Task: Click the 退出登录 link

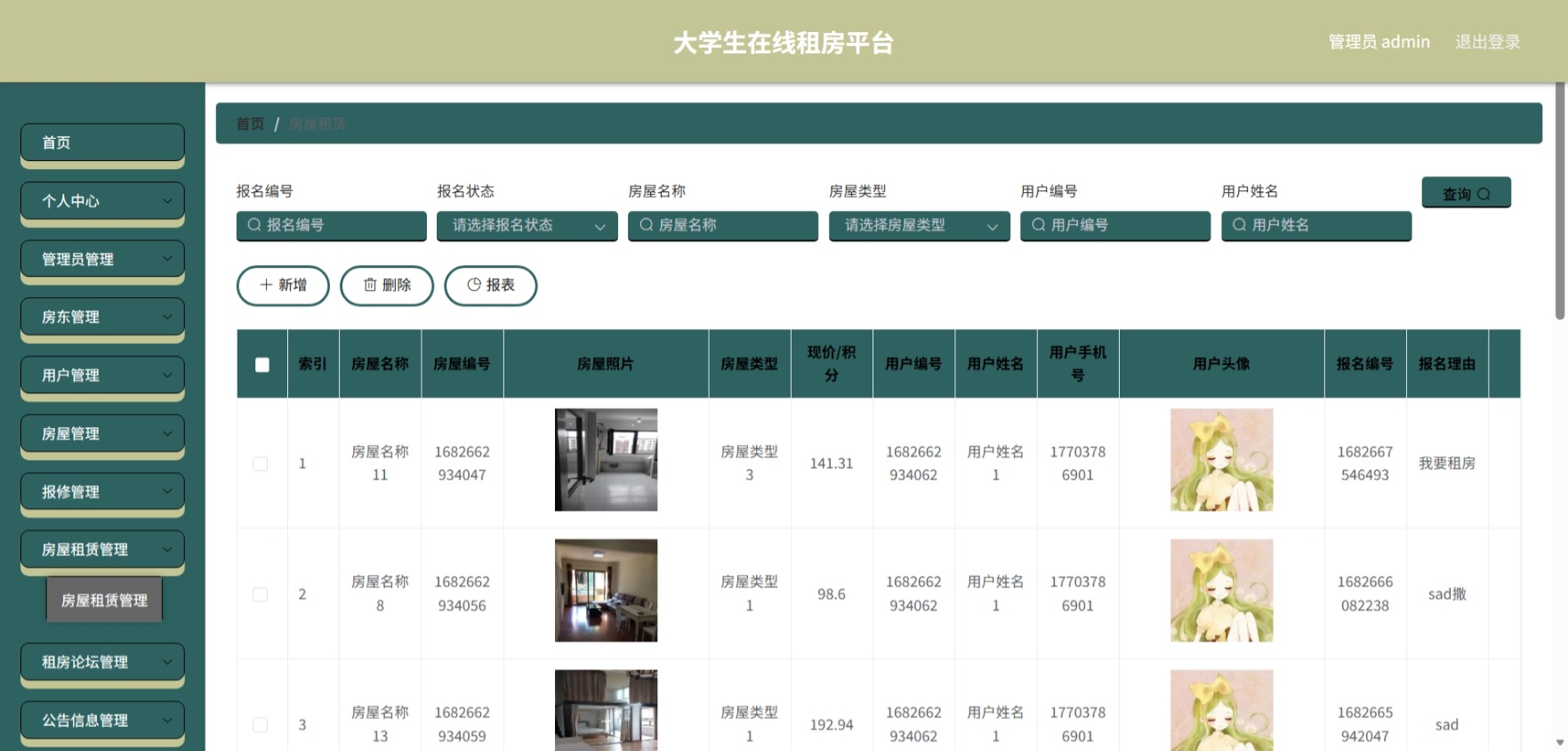Action: point(1487,42)
